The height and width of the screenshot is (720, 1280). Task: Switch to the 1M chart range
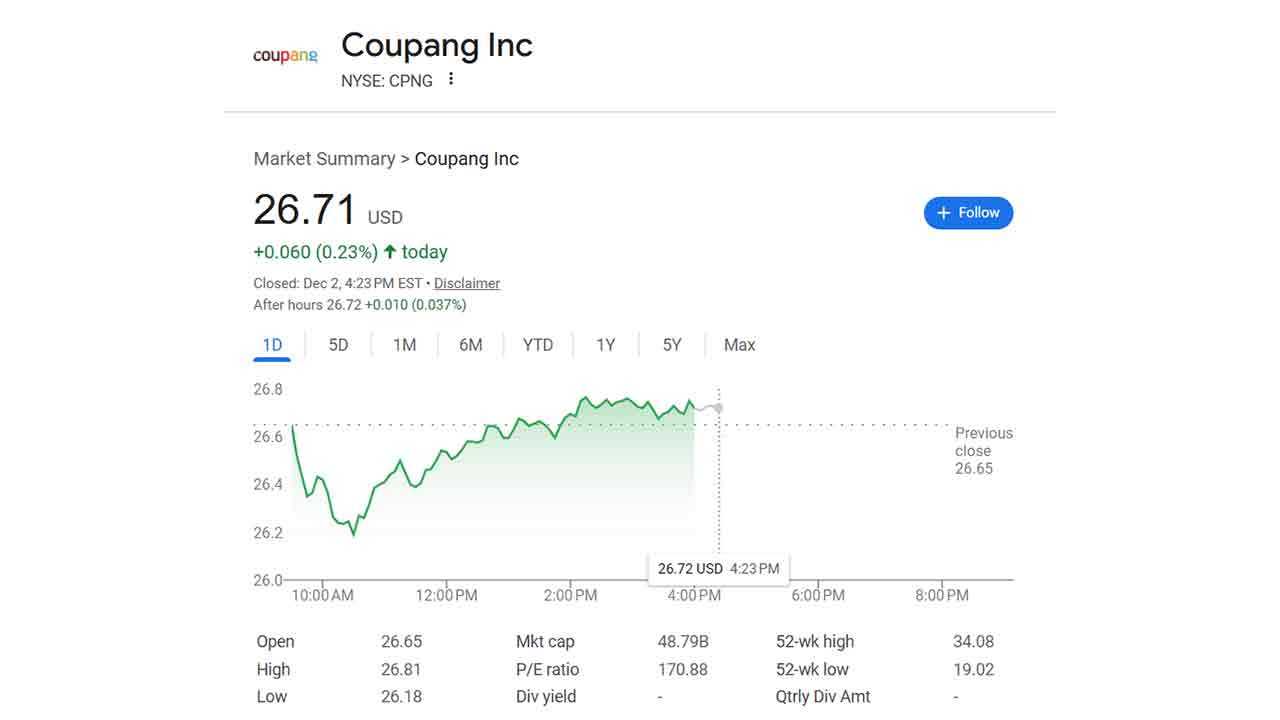(x=404, y=345)
